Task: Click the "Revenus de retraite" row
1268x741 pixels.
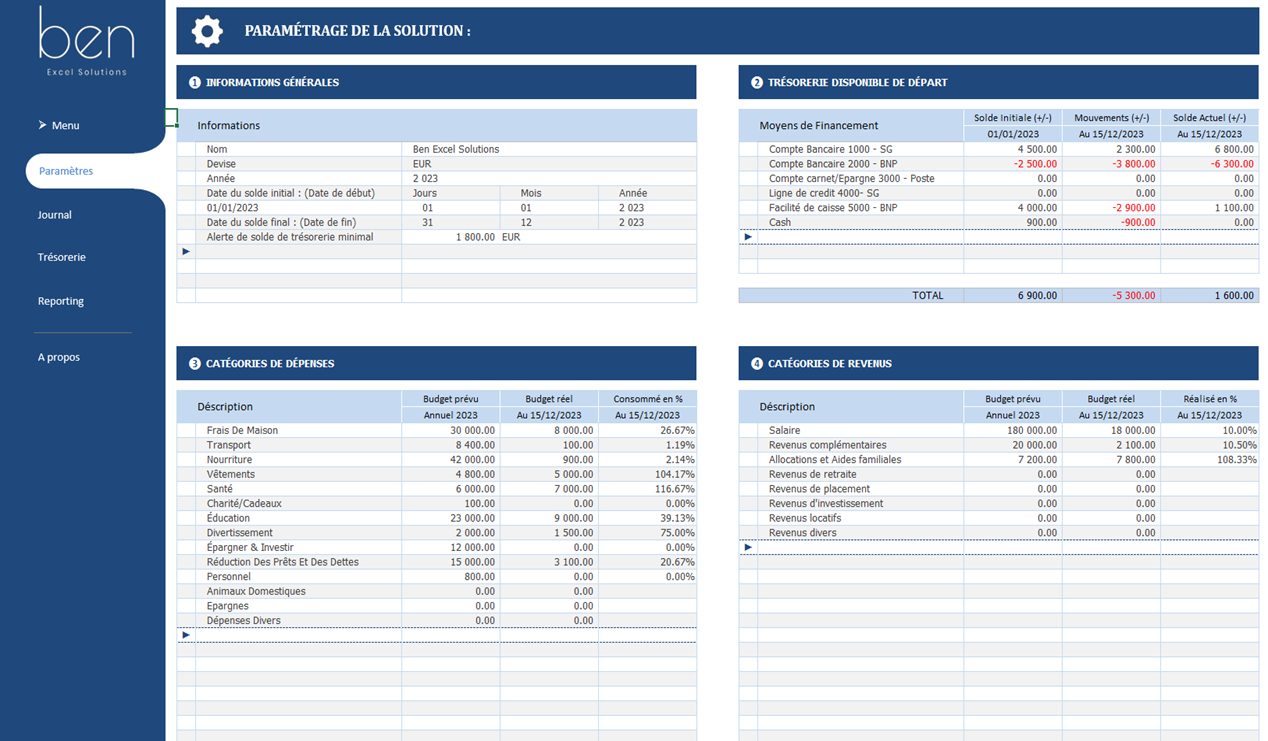Action: click(x=813, y=474)
